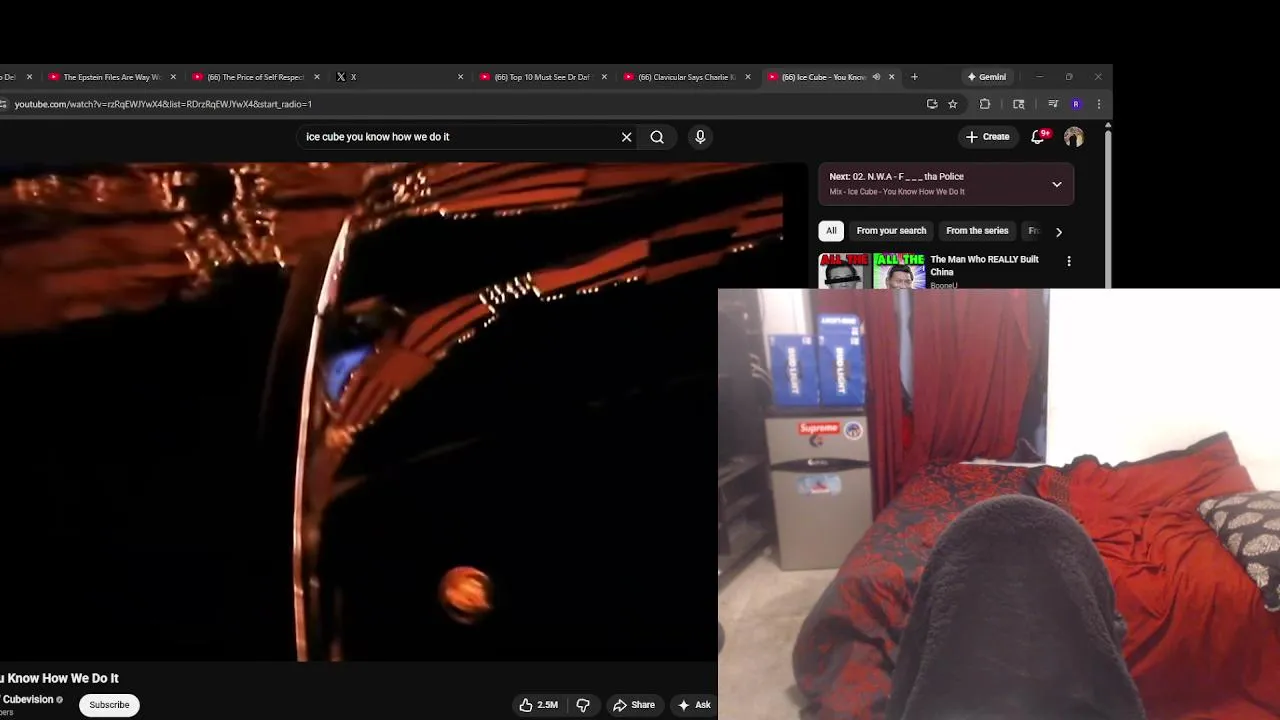Click the 2.5M likes count

(x=548, y=705)
